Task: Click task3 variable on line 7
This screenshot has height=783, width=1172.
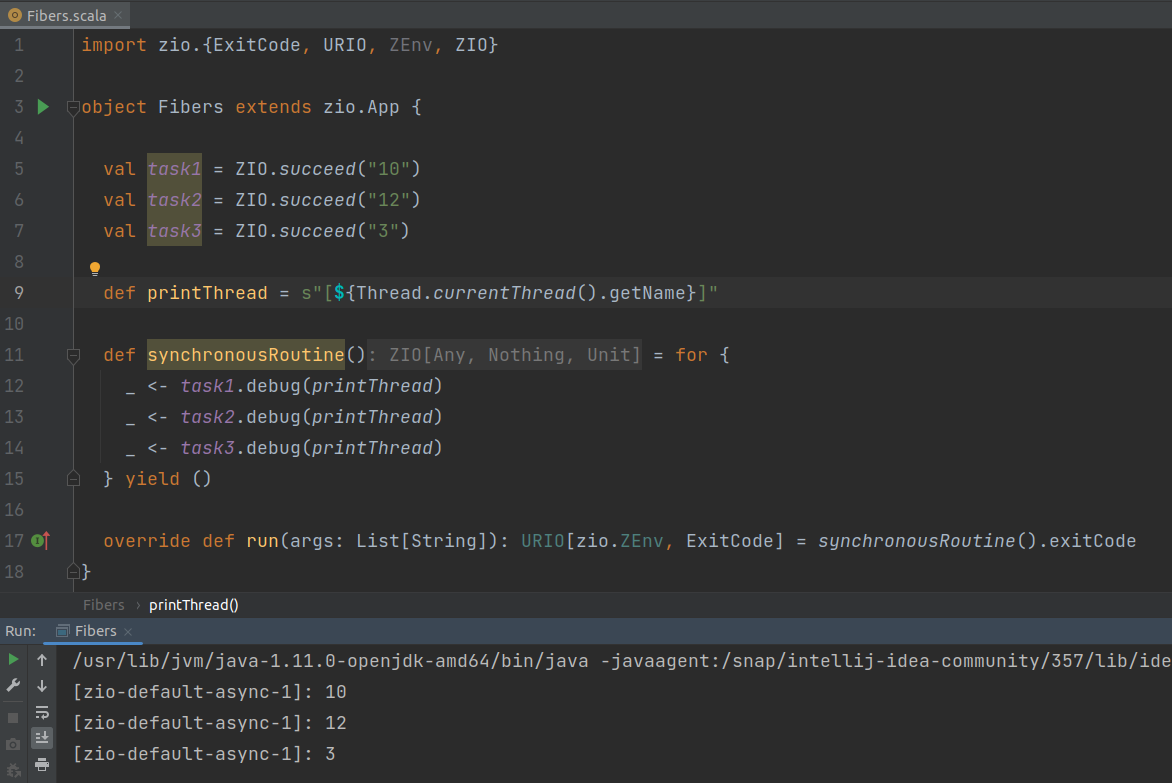Action: click(x=174, y=231)
